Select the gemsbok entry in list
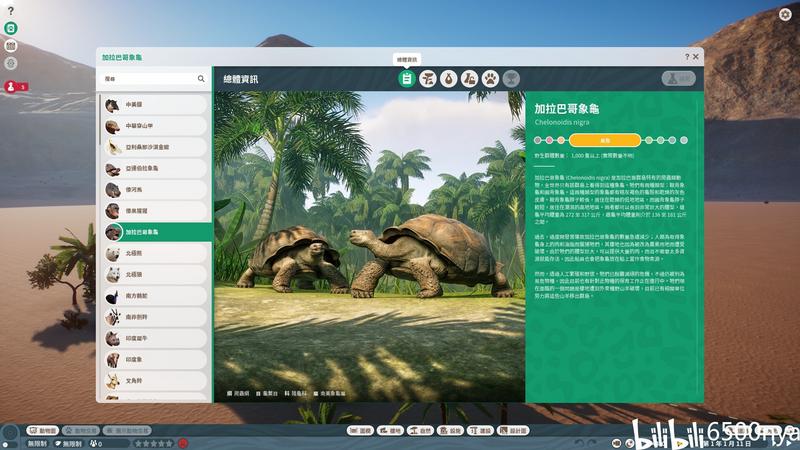 pos(156,317)
